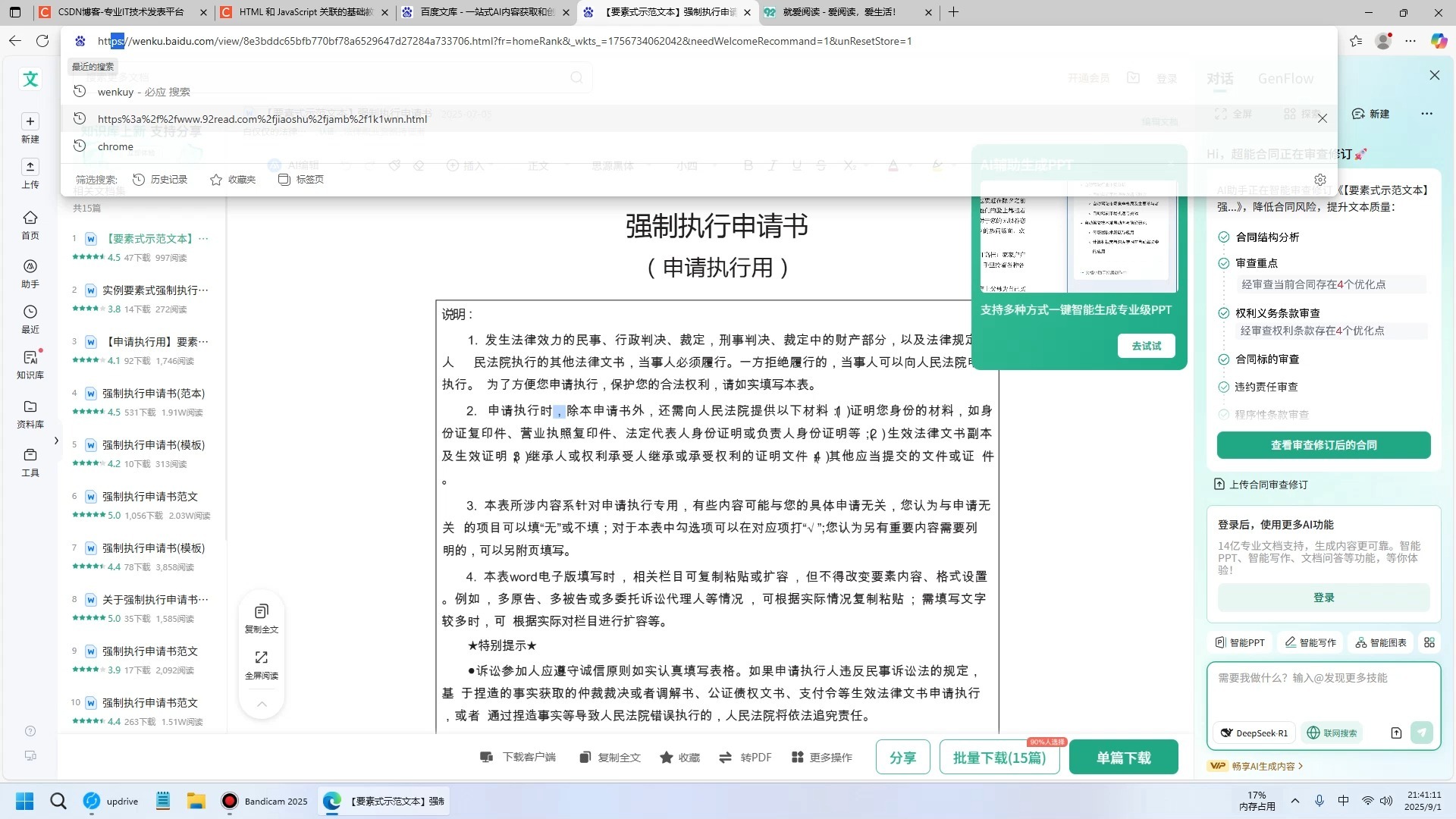Switch to HTML 和 JavaScript tab
Screen dimensions: 1456x819
pos(304,12)
